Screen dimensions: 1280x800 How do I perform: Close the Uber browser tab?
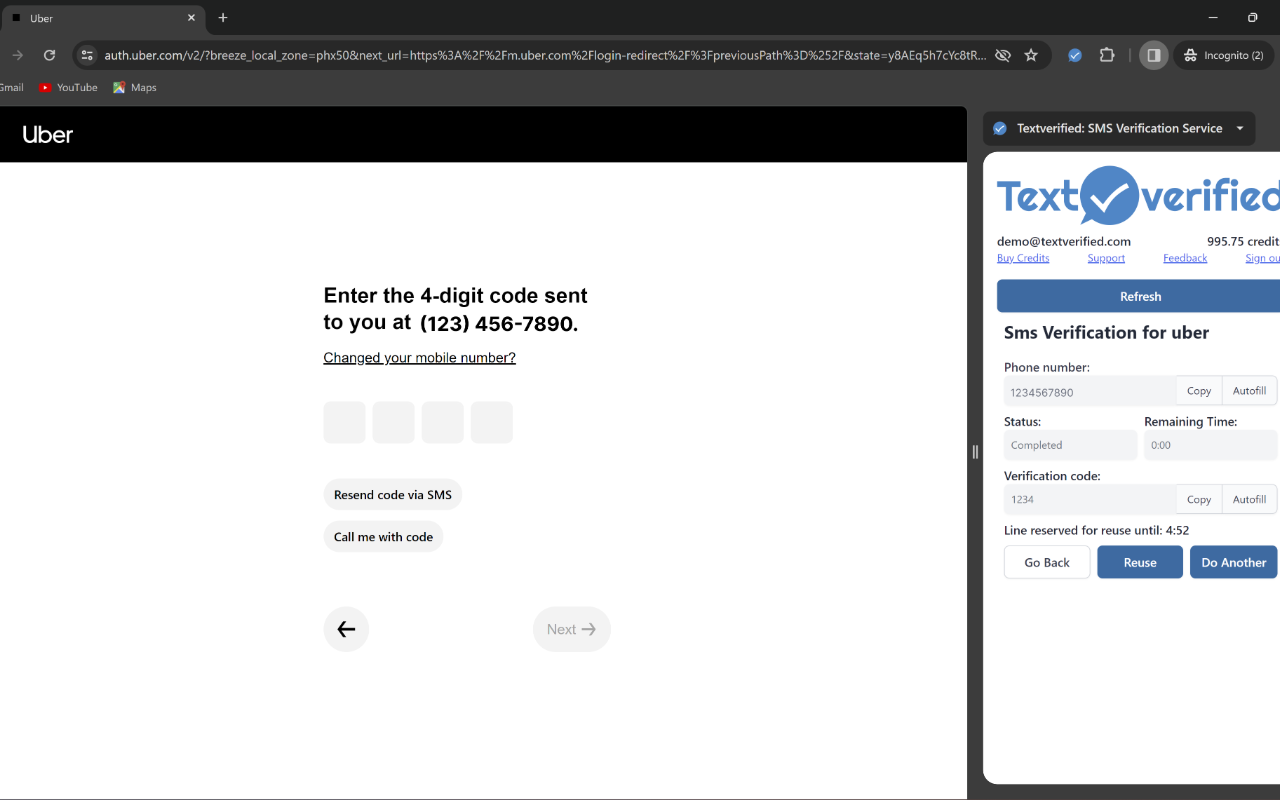tap(191, 18)
